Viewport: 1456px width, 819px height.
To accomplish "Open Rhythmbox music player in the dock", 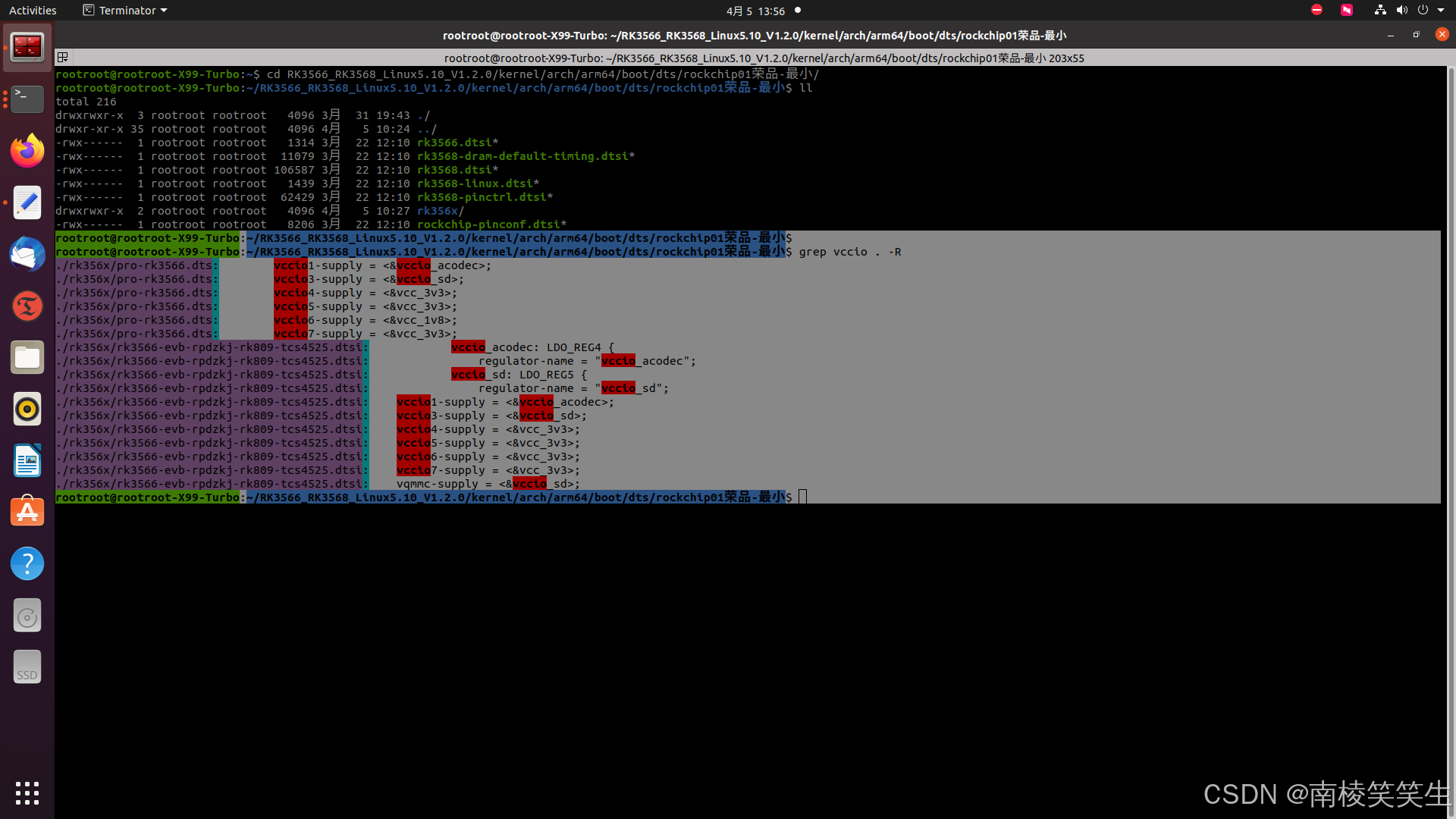I will [27, 409].
